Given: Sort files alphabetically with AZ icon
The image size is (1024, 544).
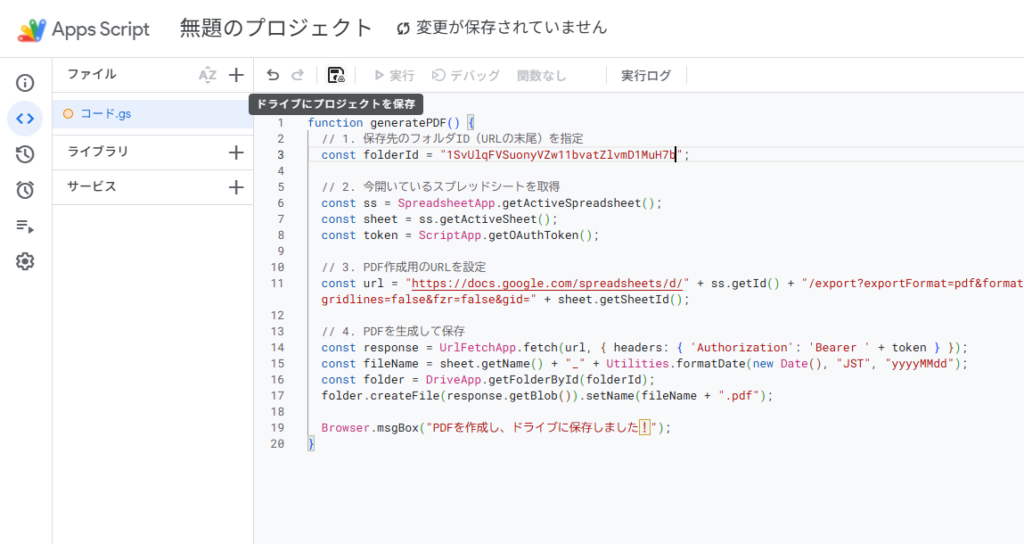Looking at the screenshot, I should coord(207,75).
